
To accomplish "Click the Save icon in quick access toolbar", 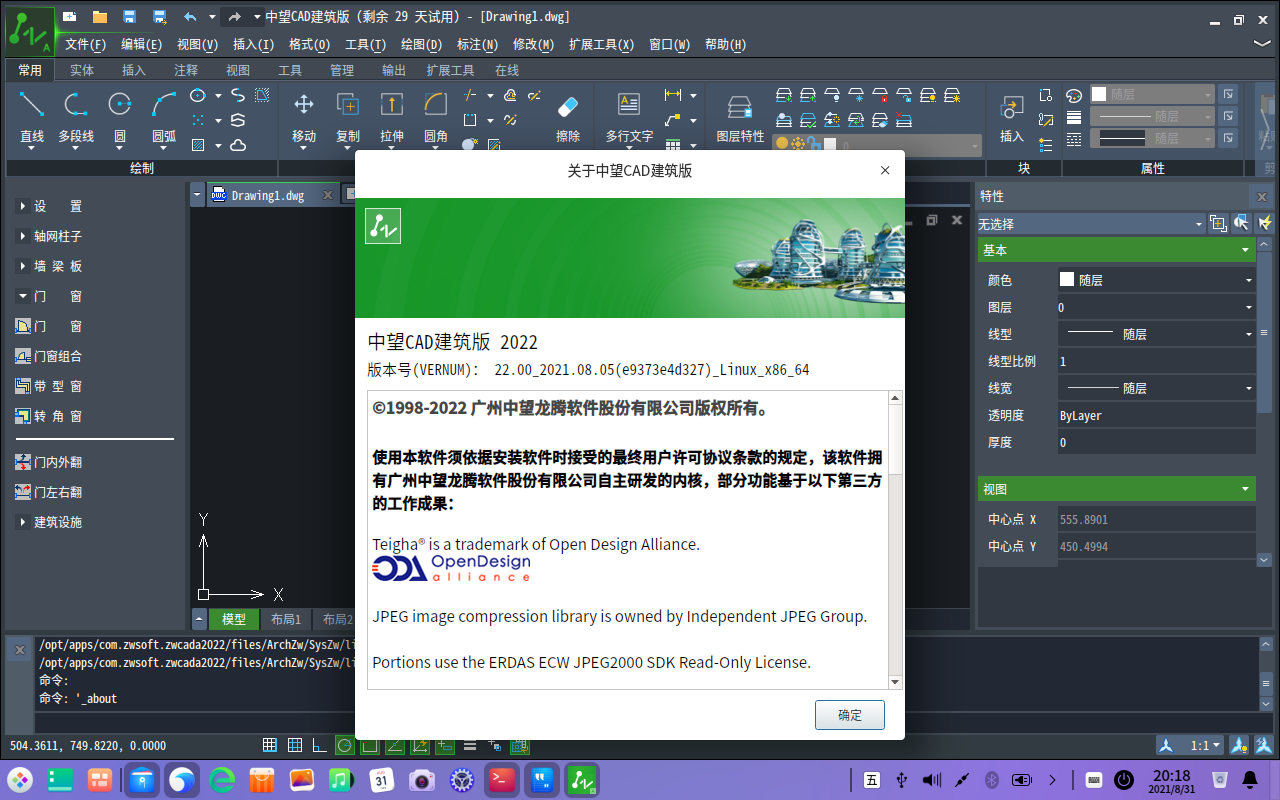I will tap(129, 16).
